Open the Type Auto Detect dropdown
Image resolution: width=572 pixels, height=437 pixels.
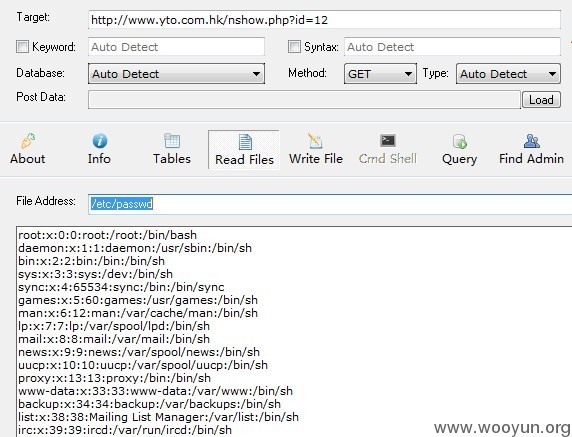tap(508, 74)
